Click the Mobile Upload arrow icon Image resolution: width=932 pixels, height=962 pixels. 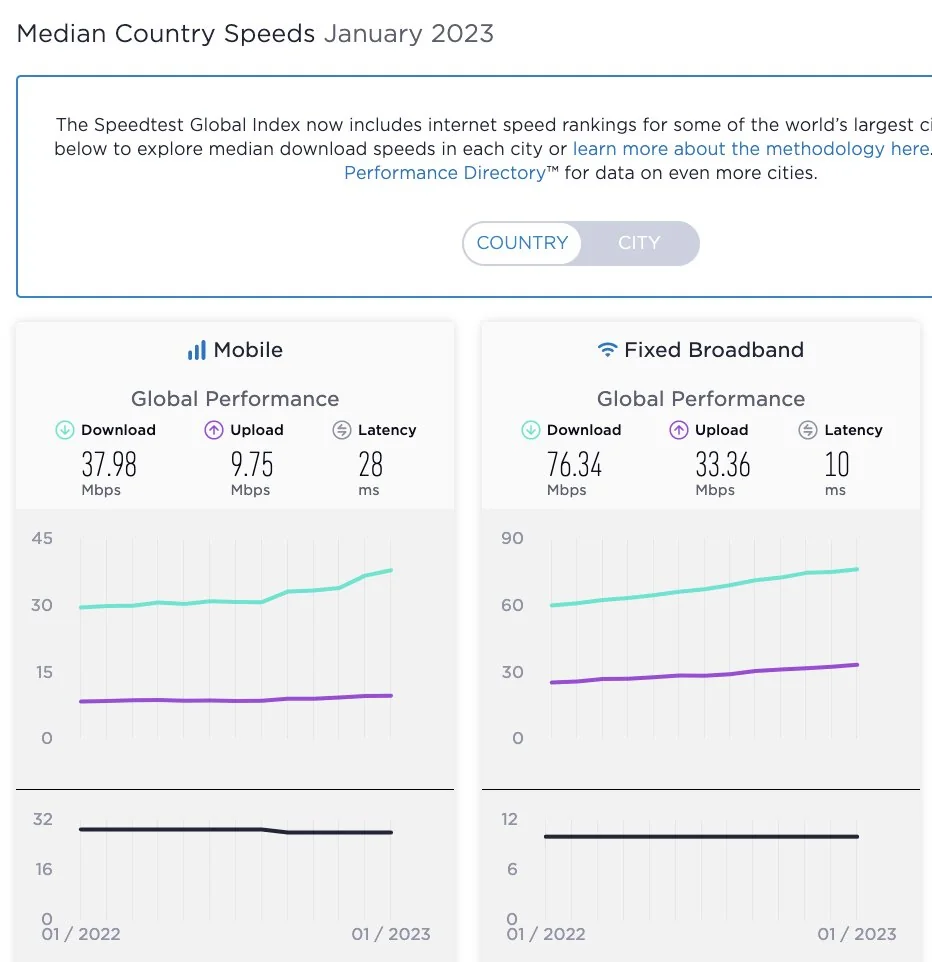tap(213, 430)
